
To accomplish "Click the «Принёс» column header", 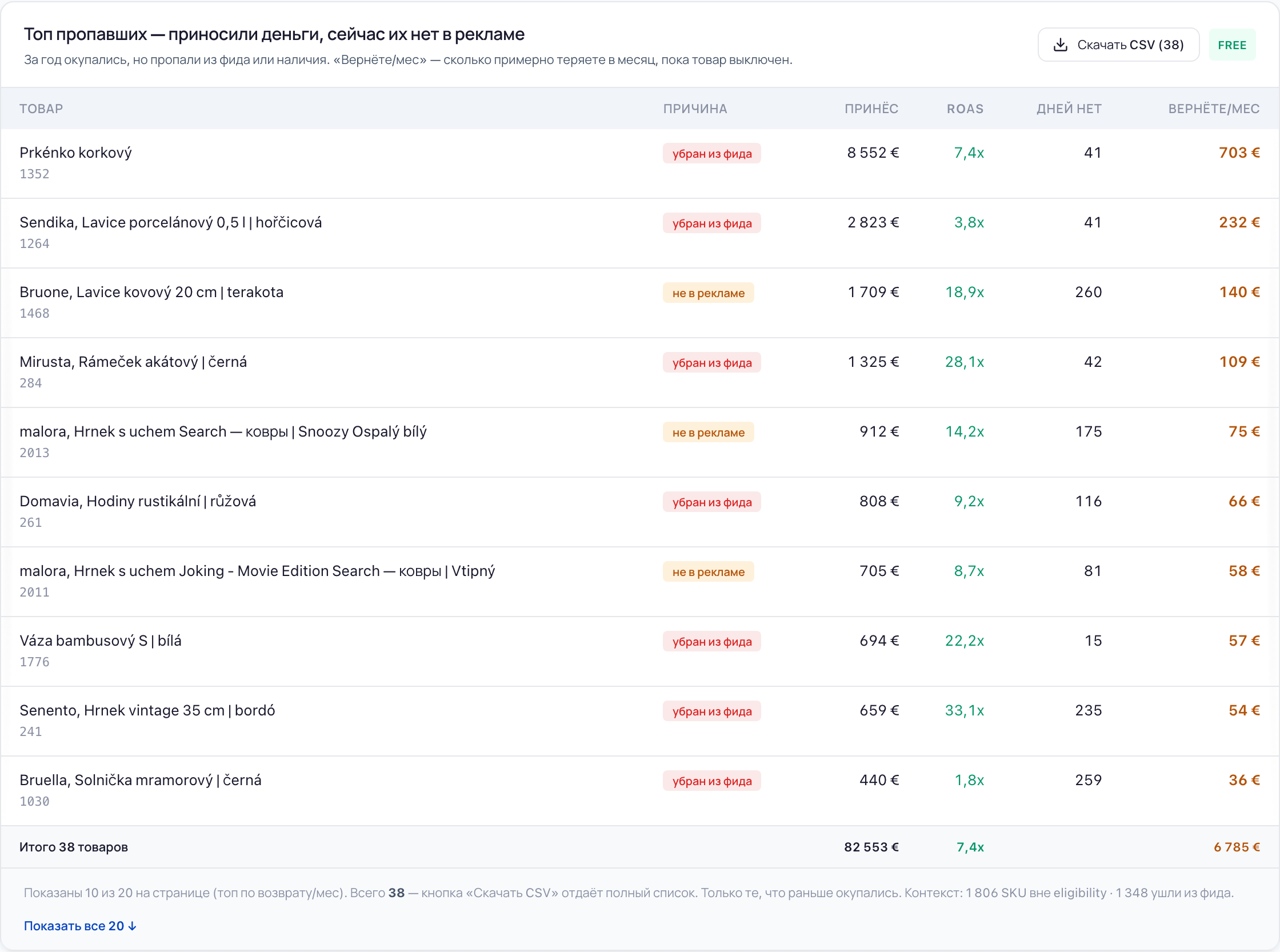I will [871, 109].
